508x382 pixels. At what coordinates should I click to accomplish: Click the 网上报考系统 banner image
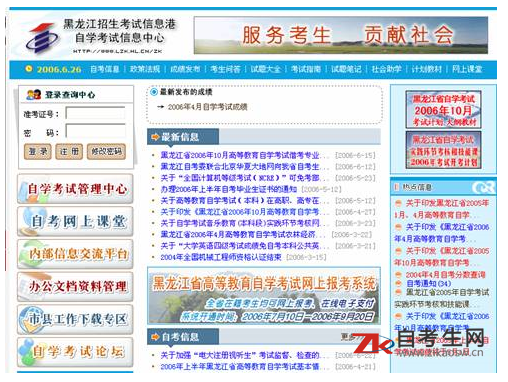pos(264,296)
